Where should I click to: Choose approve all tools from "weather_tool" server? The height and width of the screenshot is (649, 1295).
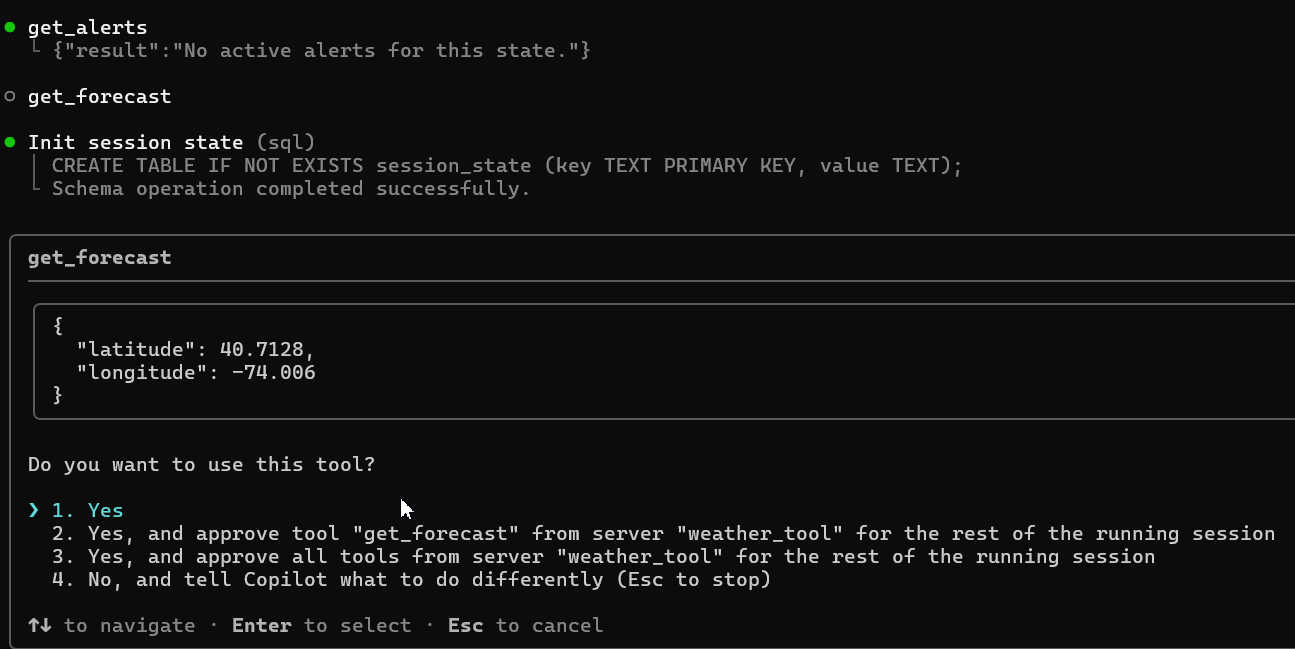(620, 556)
